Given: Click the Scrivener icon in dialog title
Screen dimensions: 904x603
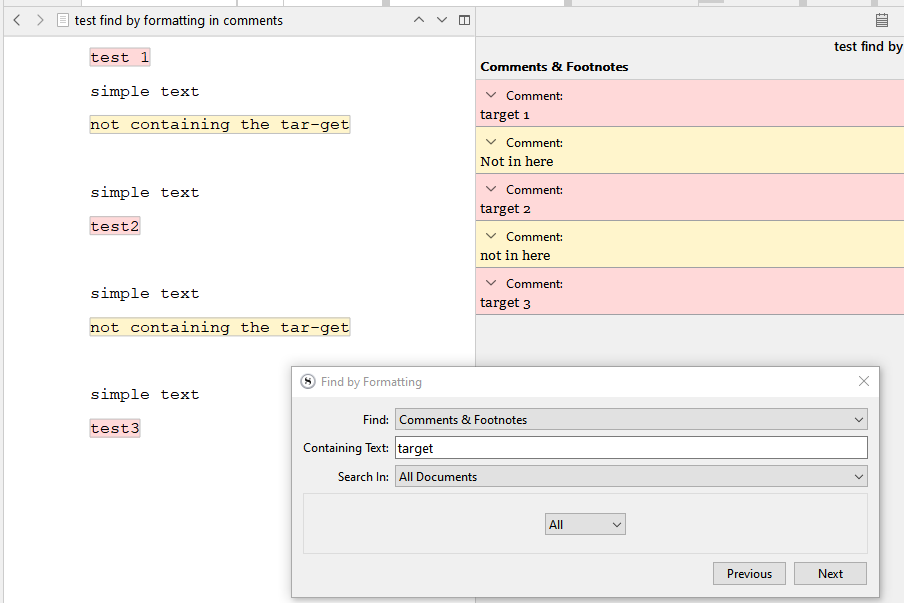Looking at the screenshot, I should [308, 382].
